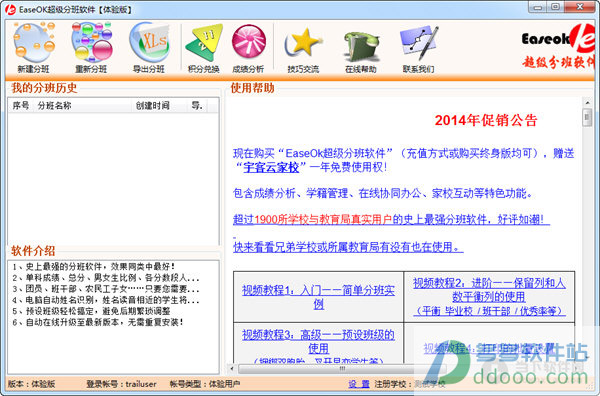Click the 新建分班 toolbar icon
This screenshot has height=396, width=600.
34,48
